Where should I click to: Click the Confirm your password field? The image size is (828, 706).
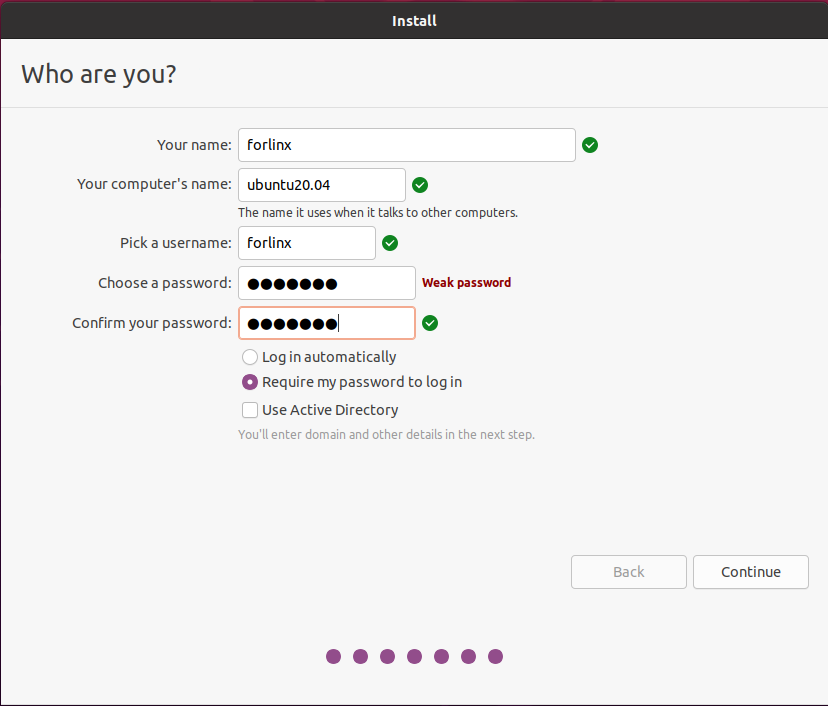[326, 323]
